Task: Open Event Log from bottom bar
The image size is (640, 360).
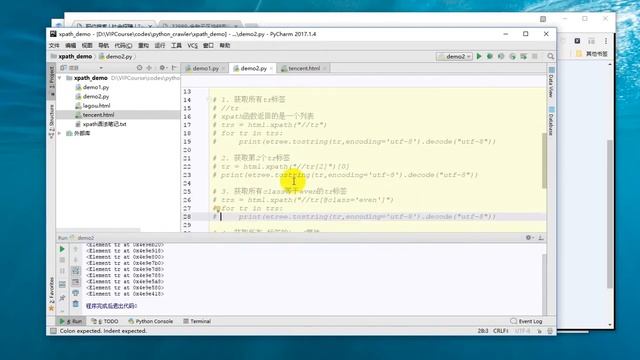Action: (526, 321)
